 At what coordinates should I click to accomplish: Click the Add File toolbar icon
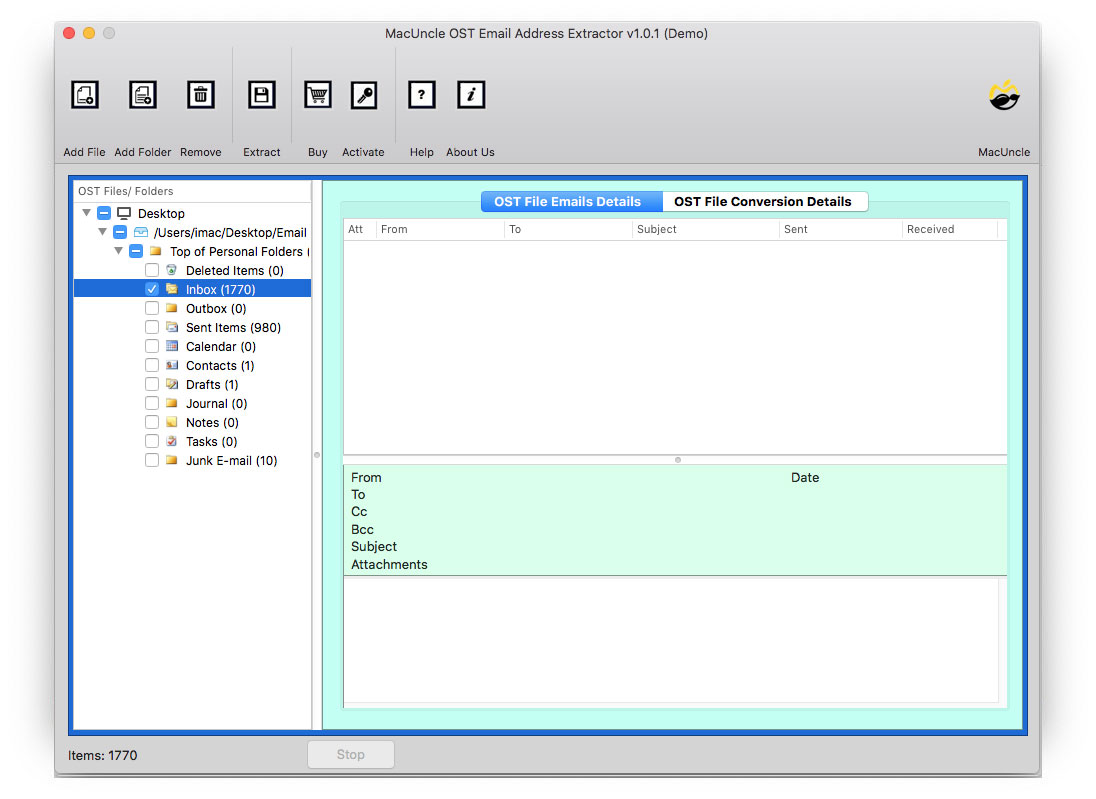pyautogui.click(x=85, y=95)
